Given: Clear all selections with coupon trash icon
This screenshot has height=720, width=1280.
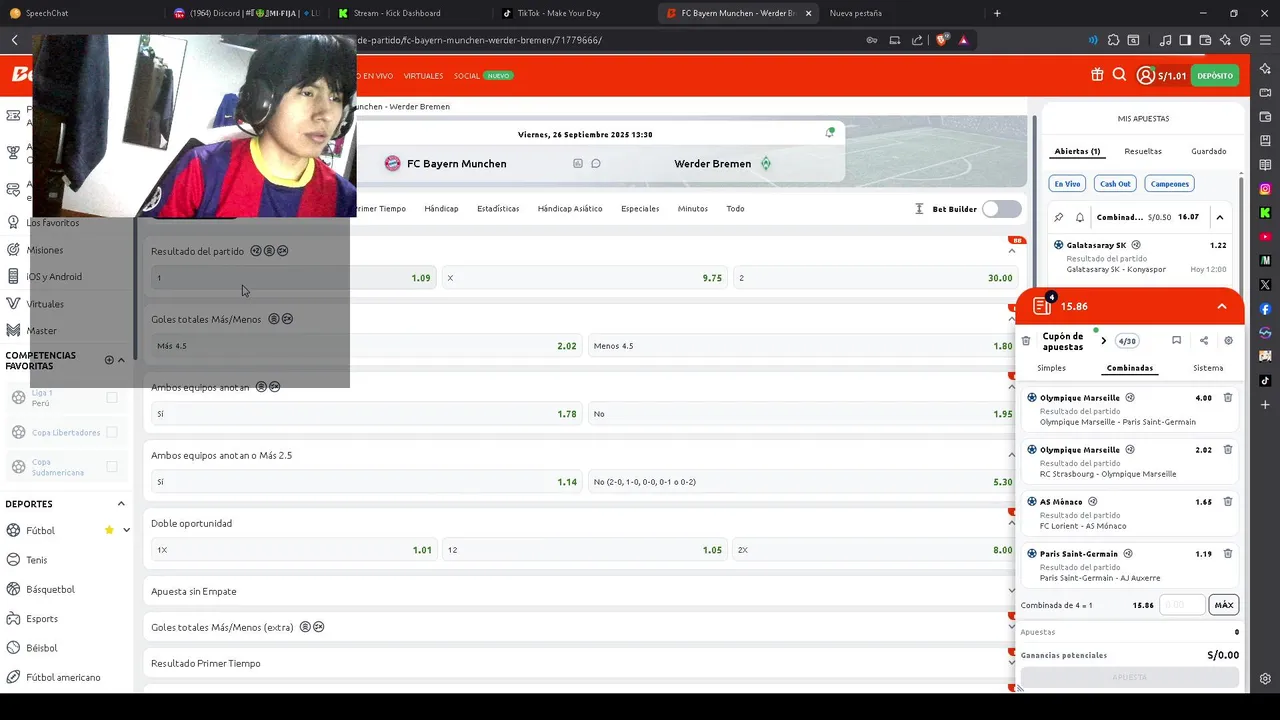Looking at the screenshot, I should coord(1026,341).
